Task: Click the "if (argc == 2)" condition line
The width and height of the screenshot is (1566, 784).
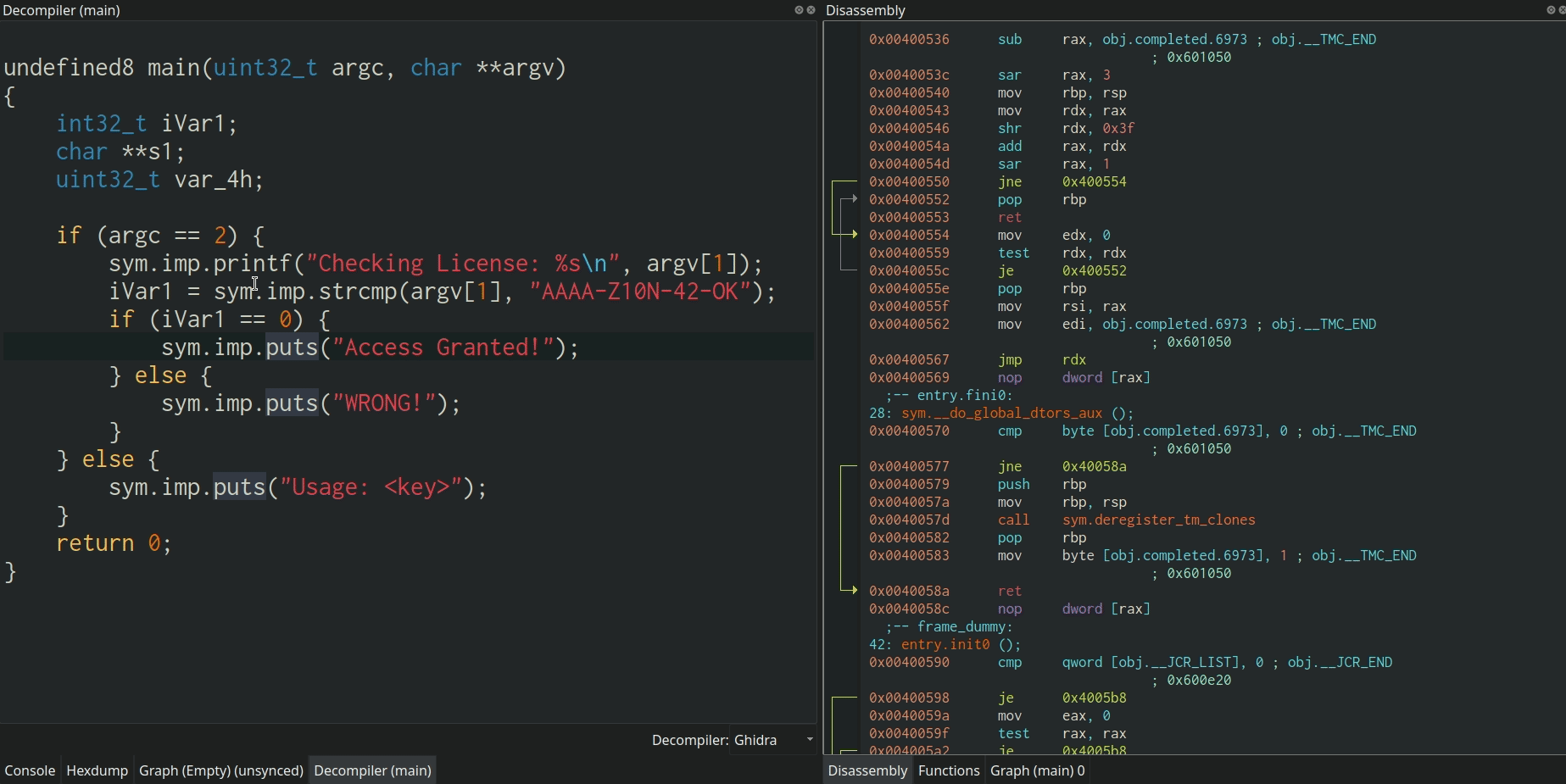Action: click(160, 236)
